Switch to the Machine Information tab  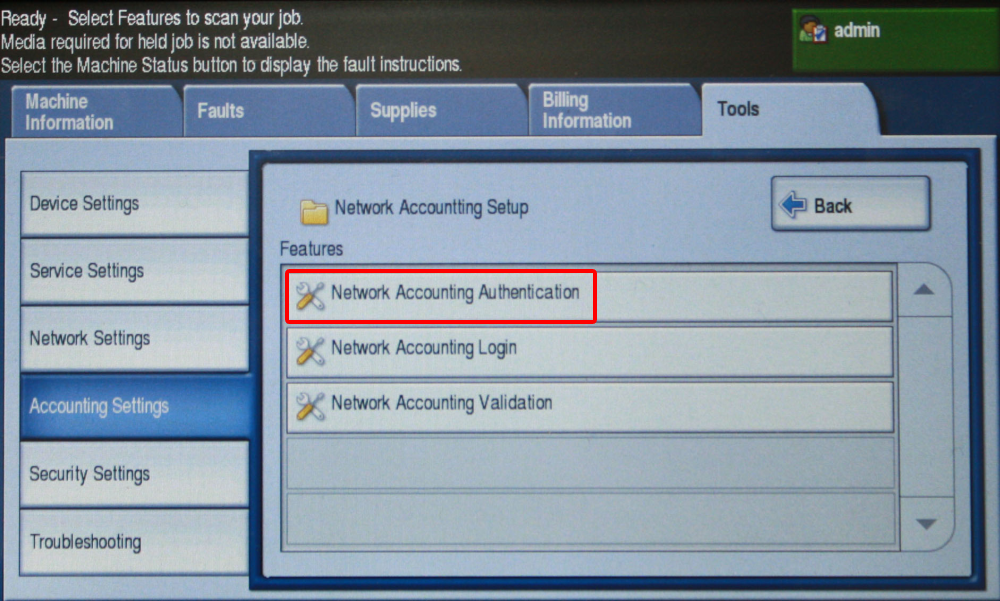(93, 112)
